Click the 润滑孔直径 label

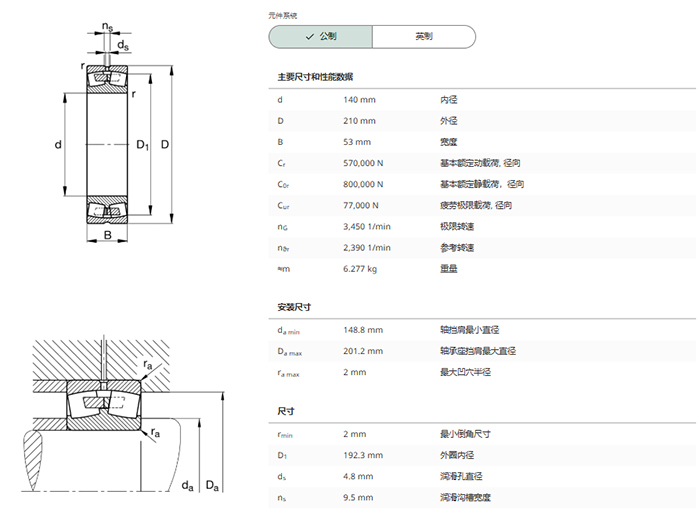tap(461, 476)
